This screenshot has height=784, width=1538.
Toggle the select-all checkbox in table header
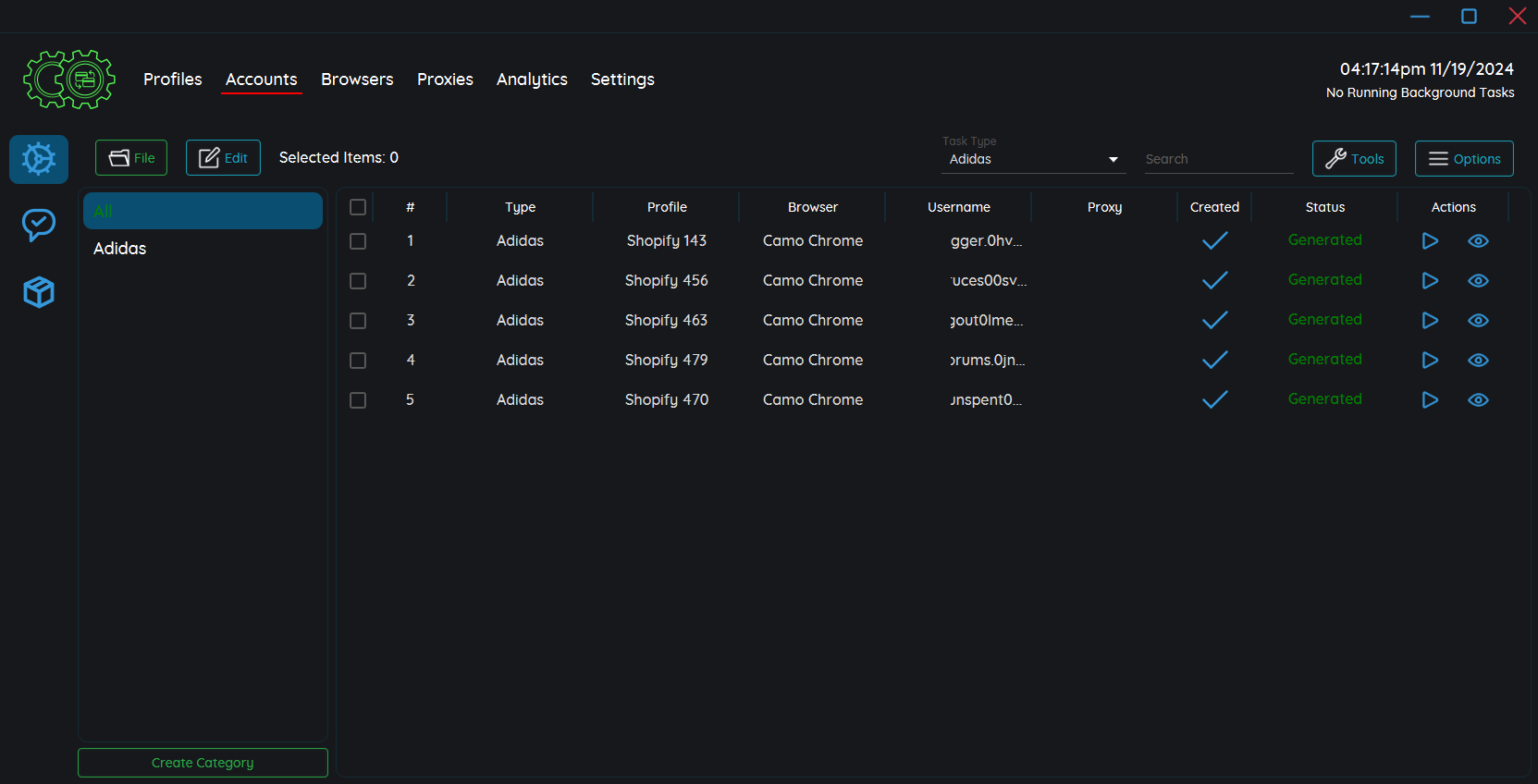(358, 207)
